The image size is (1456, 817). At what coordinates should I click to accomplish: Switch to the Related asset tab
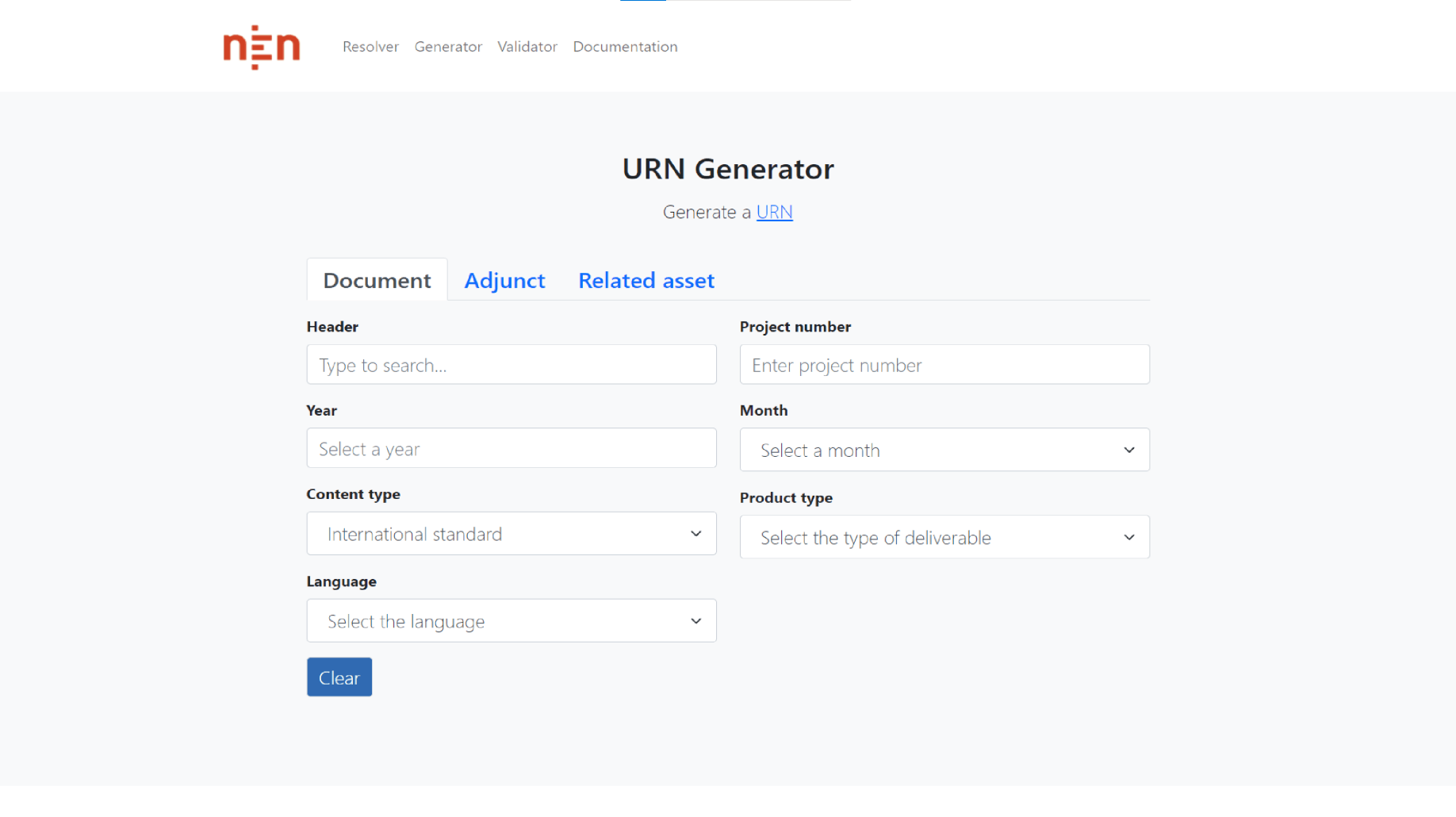(x=646, y=280)
